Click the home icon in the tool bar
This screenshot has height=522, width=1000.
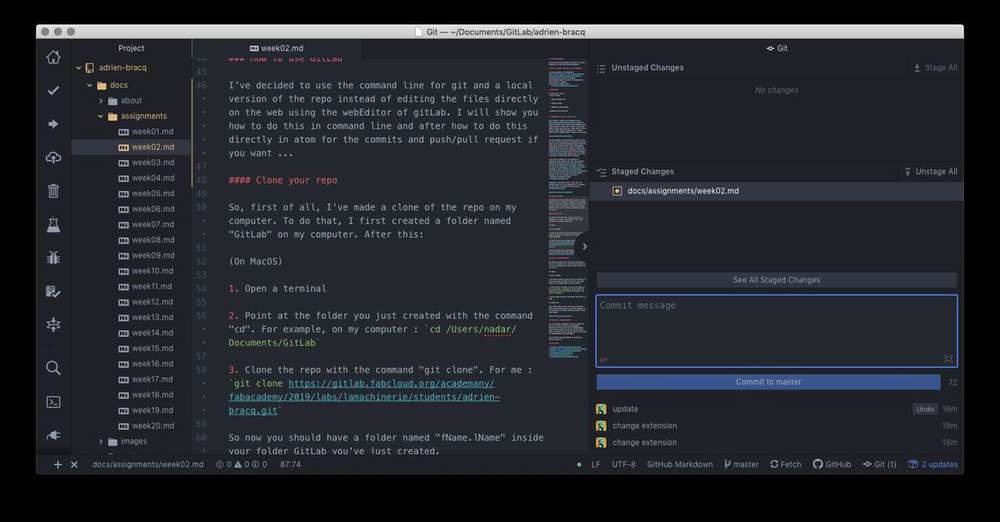click(54, 57)
